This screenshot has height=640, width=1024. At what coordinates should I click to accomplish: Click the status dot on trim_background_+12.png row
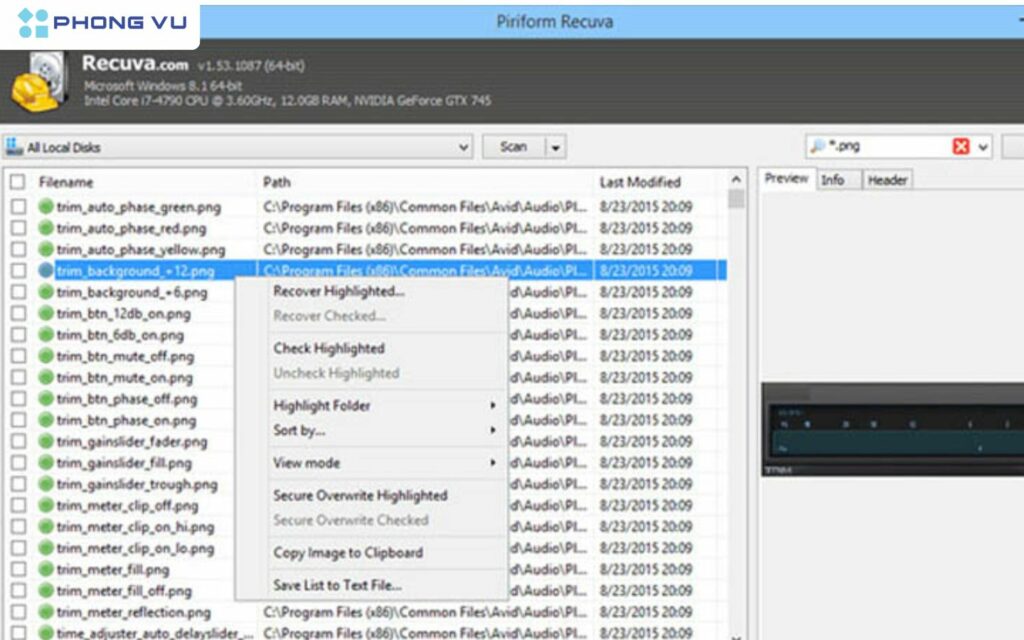(x=48, y=271)
